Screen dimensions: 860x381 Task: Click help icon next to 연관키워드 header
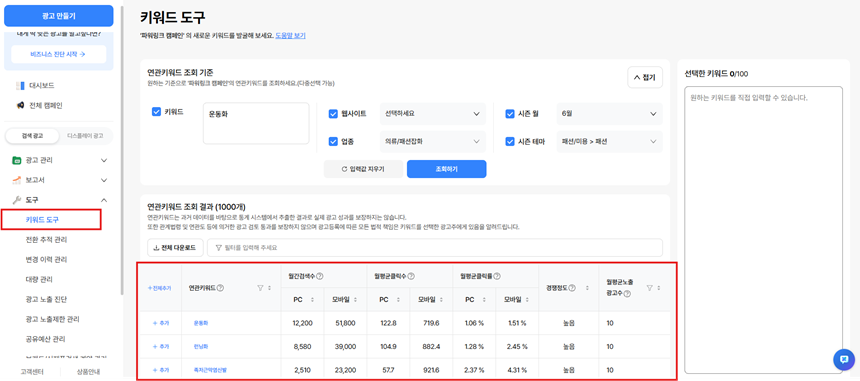click(x=220, y=288)
